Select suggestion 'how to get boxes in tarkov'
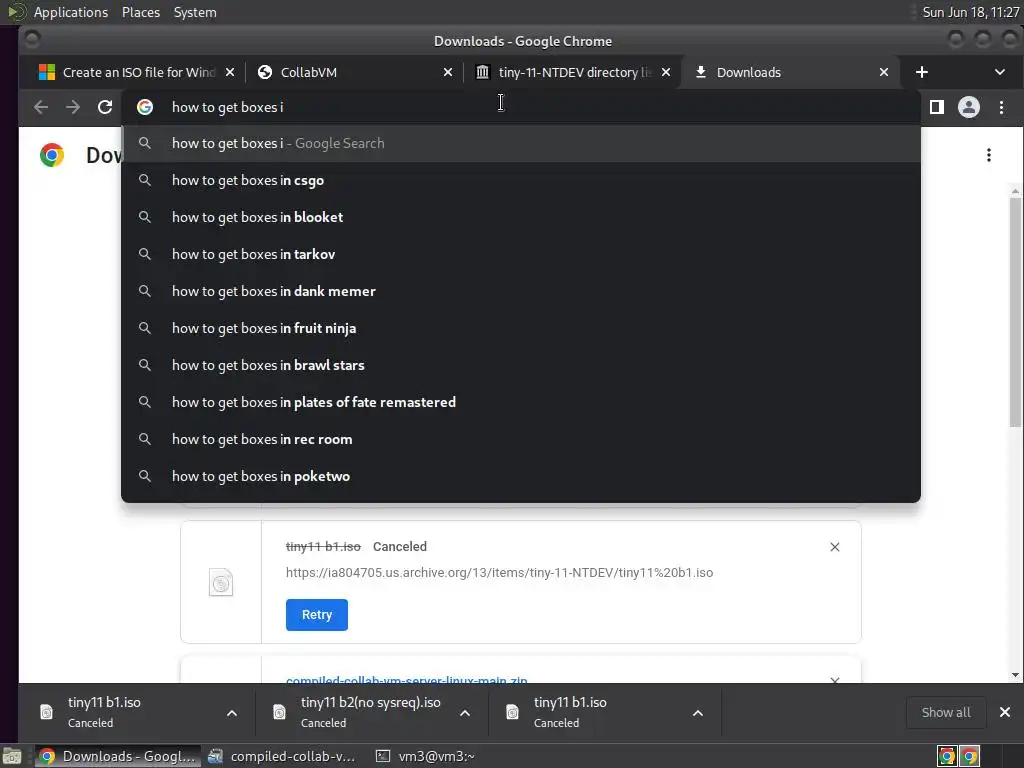Image resolution: width=1024 pixels, height=768 pixels. [520, 254]
